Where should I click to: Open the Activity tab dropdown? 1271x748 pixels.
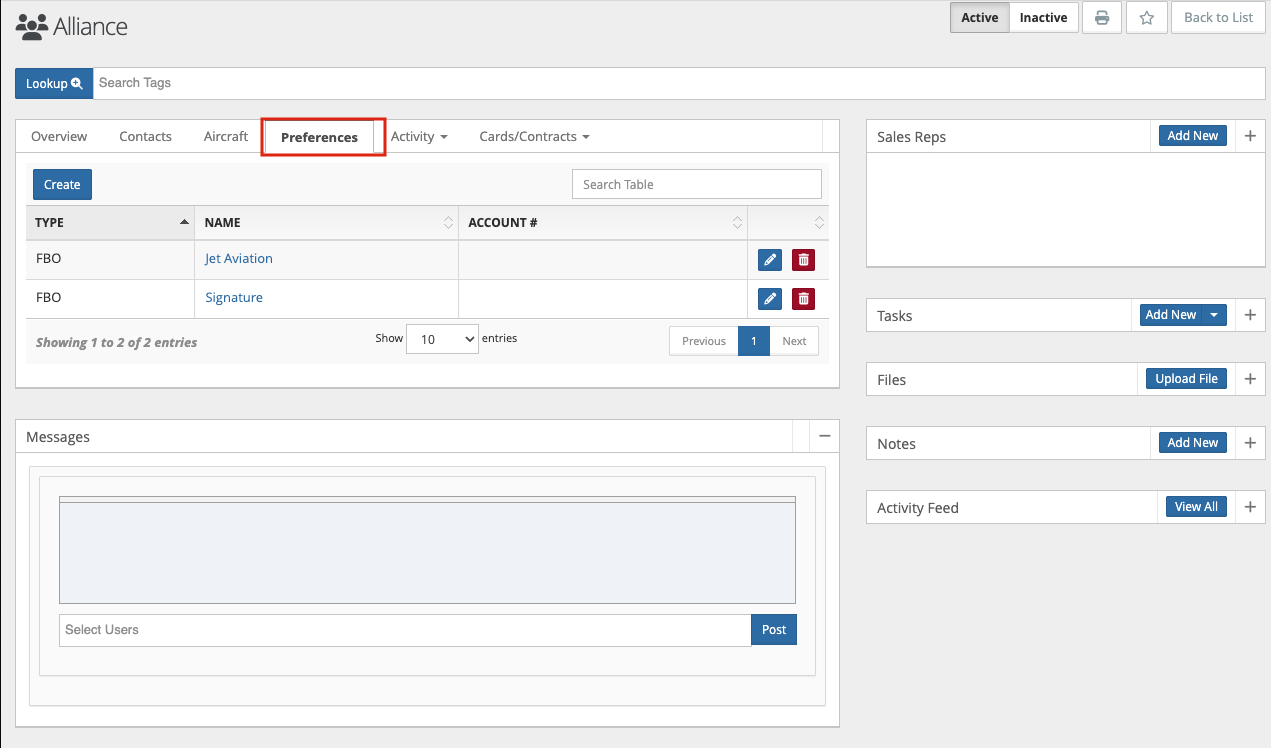coord(418,137)
